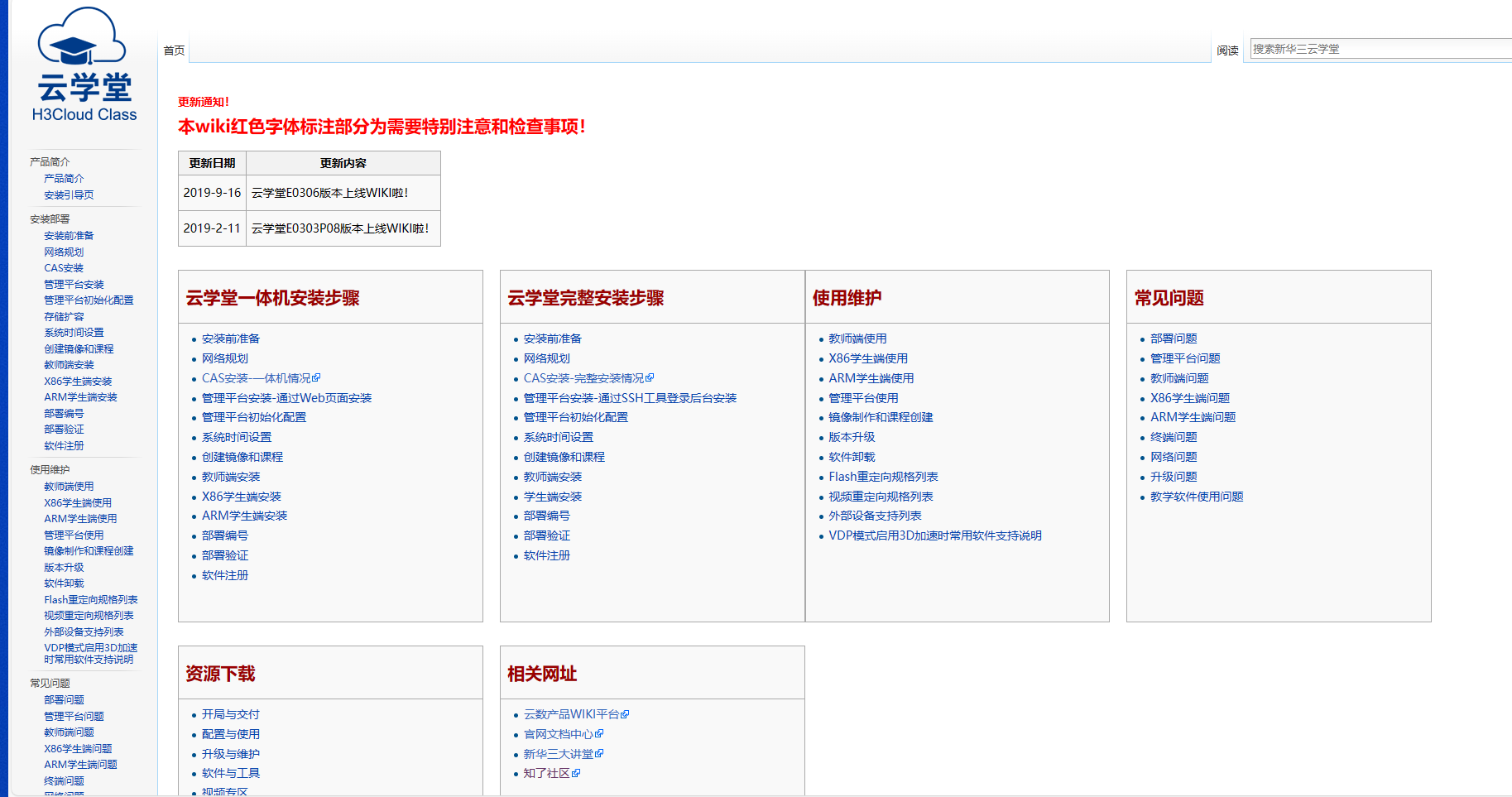Open the 知了社区 external link
This screenshot has height=797, width=1512.
[552, 773]
